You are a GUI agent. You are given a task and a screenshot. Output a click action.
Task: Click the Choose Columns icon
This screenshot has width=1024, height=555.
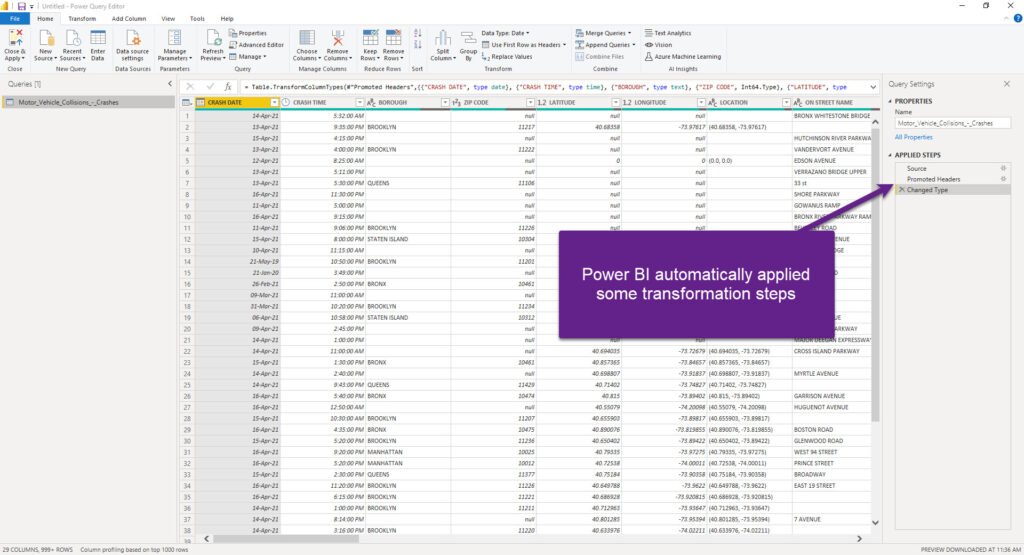[307, 39]
